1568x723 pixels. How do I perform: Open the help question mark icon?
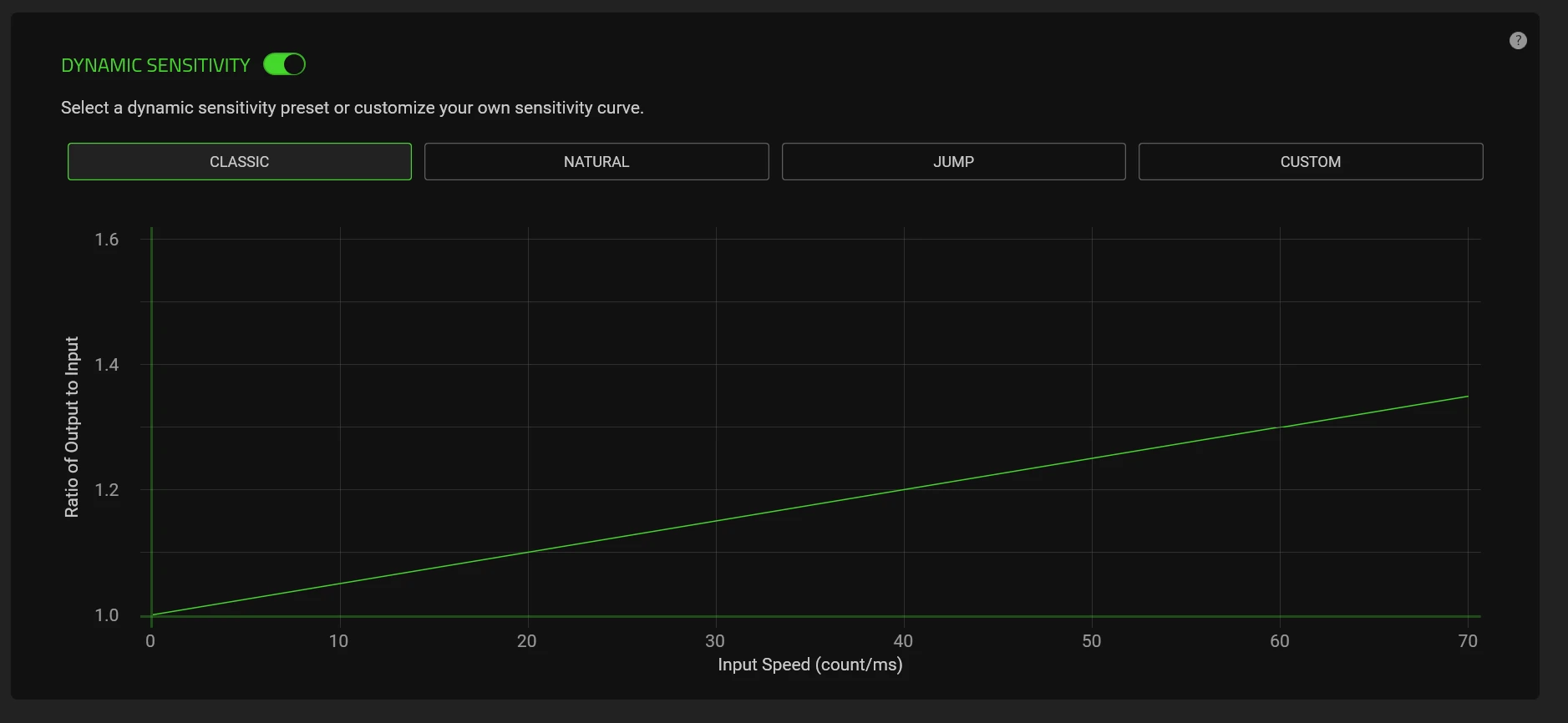[1518, 41]
